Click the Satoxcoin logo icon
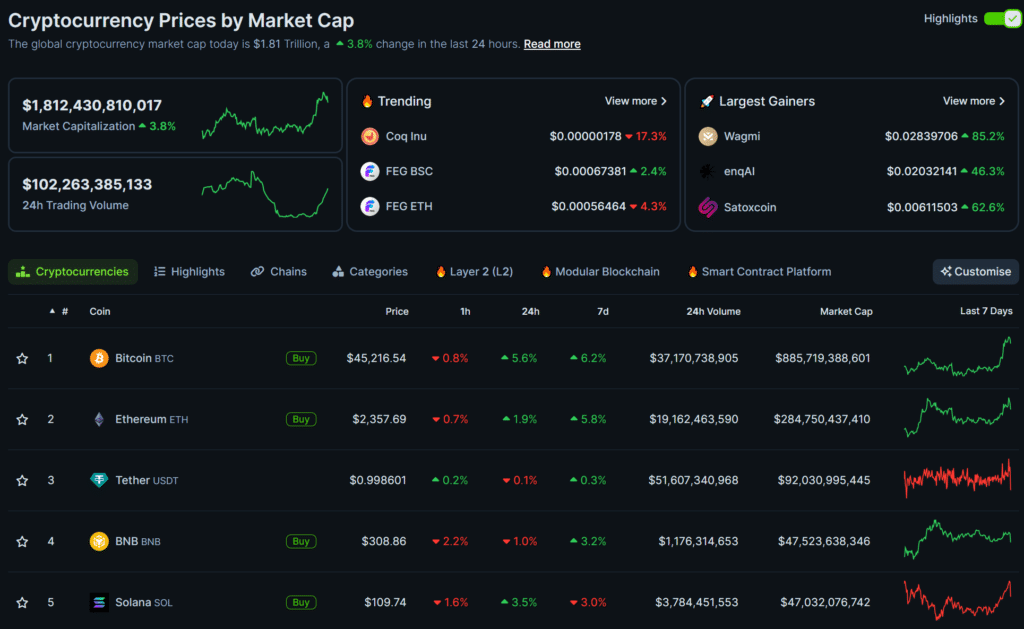 coord(708,207)
